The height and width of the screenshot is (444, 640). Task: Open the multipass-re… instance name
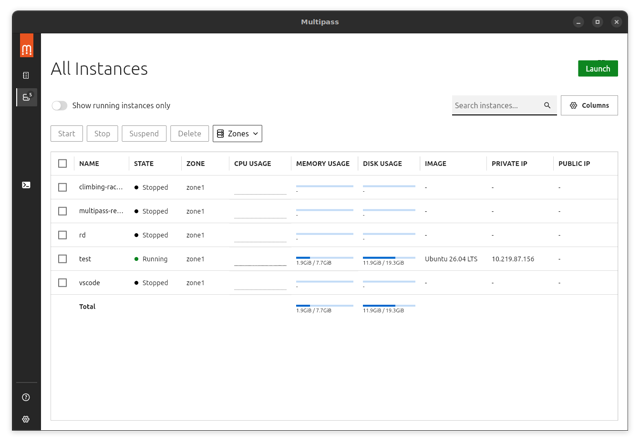[x=101, y=211]
